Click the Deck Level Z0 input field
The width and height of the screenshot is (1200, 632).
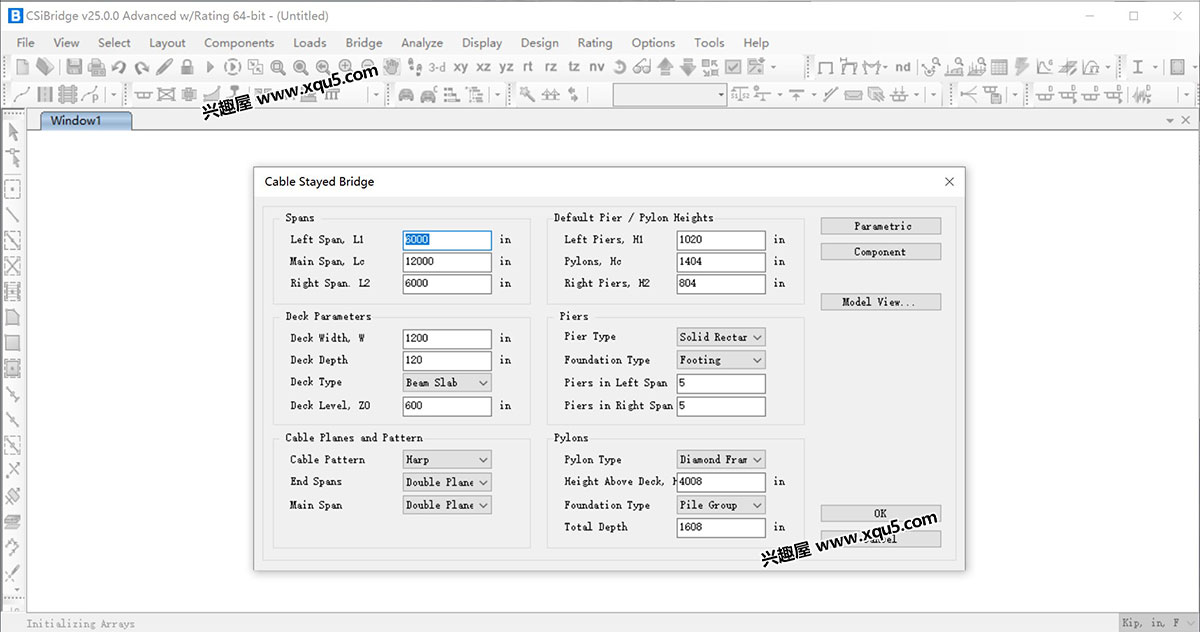(447, 406)
